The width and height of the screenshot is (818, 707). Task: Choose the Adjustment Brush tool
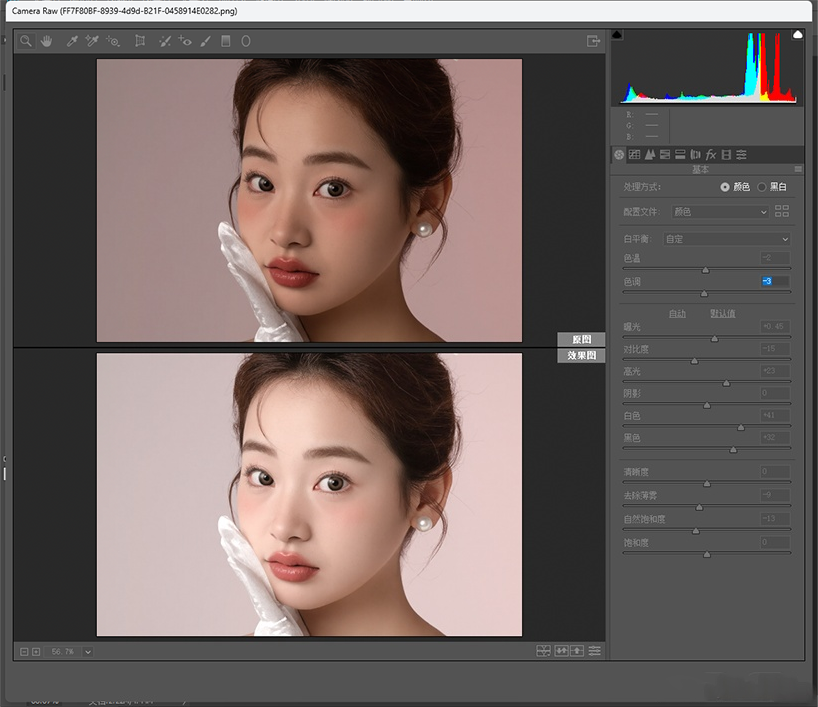(205, 41)
